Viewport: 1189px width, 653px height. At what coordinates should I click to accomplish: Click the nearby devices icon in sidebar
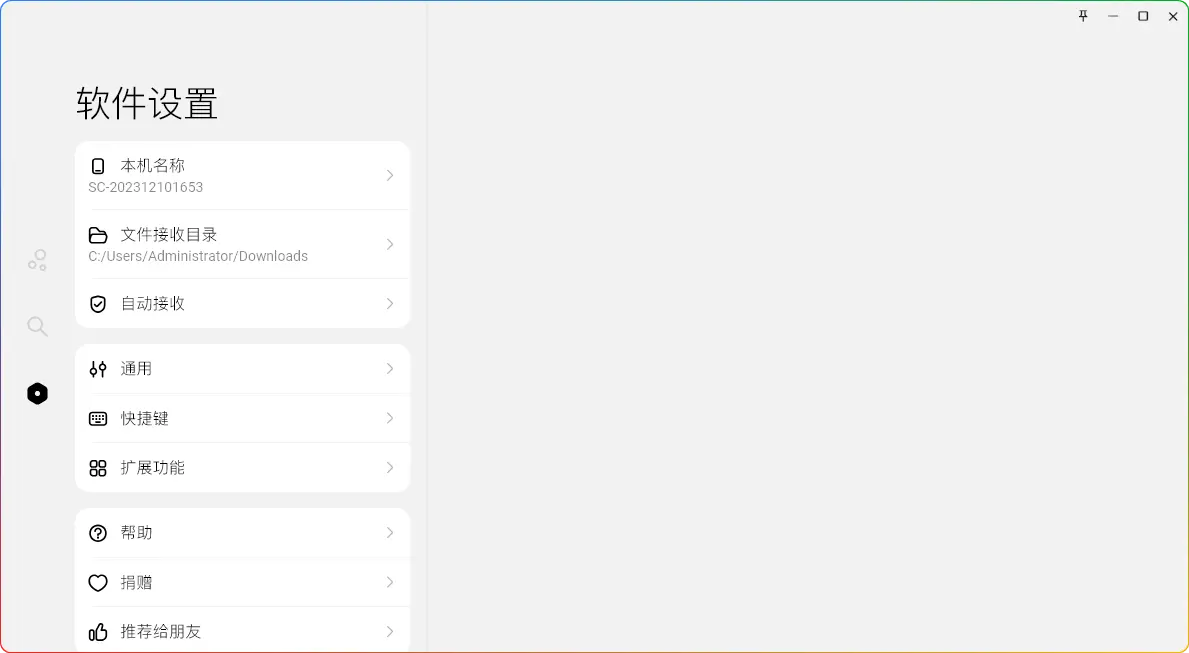(x=37, y=261)
